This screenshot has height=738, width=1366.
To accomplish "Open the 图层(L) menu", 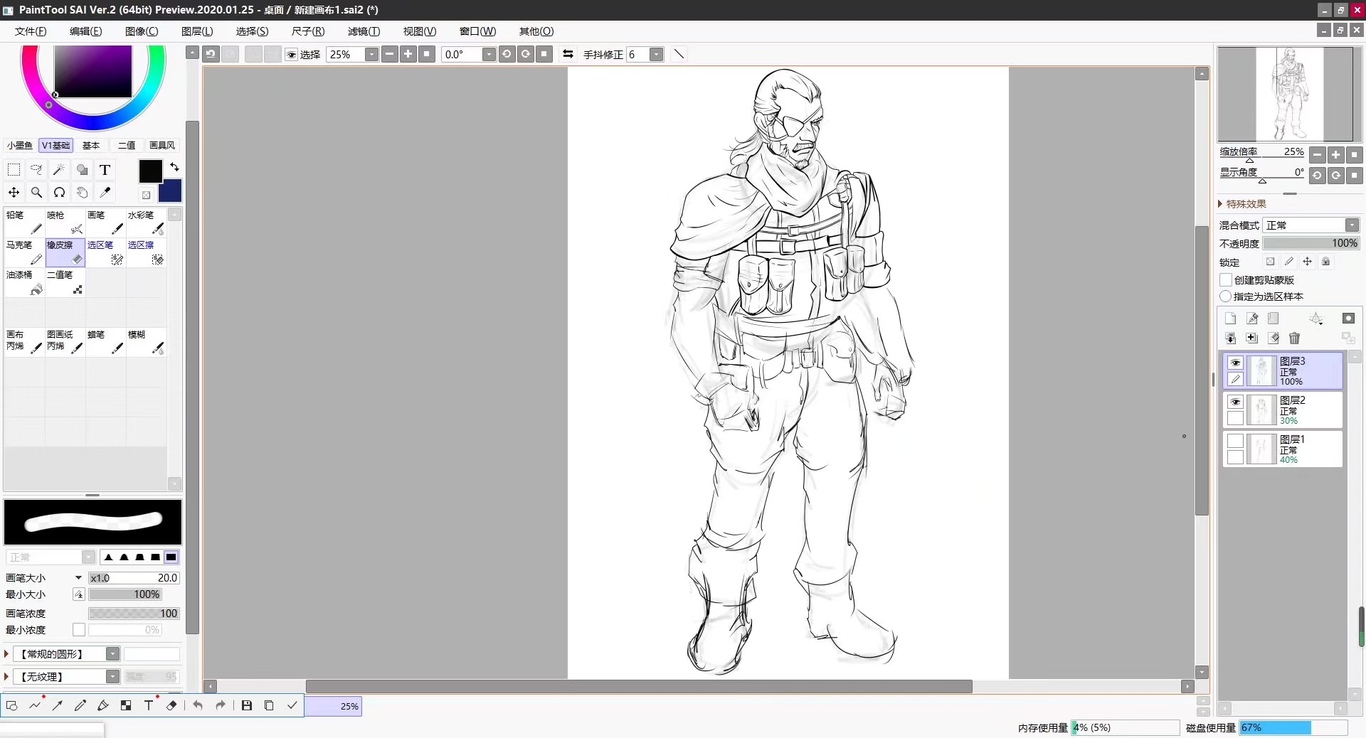I will click(197, 31).
